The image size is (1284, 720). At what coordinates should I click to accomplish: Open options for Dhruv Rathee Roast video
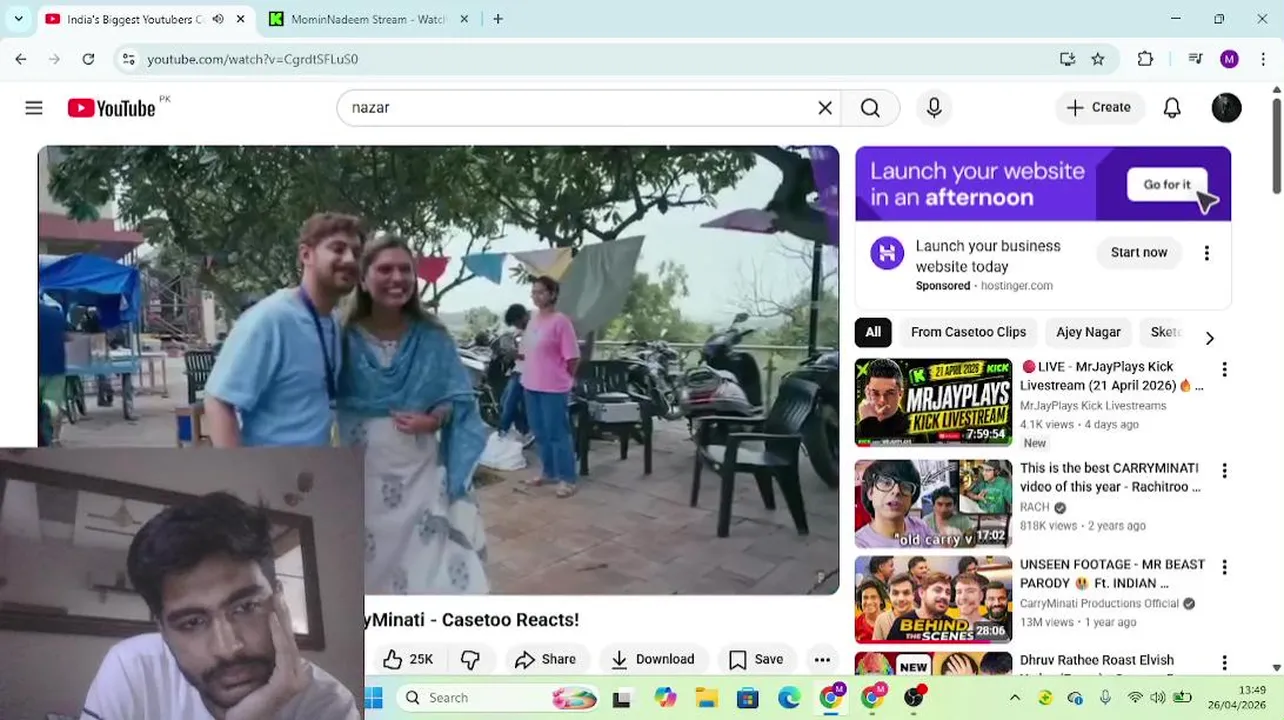tap(1224, 663)
